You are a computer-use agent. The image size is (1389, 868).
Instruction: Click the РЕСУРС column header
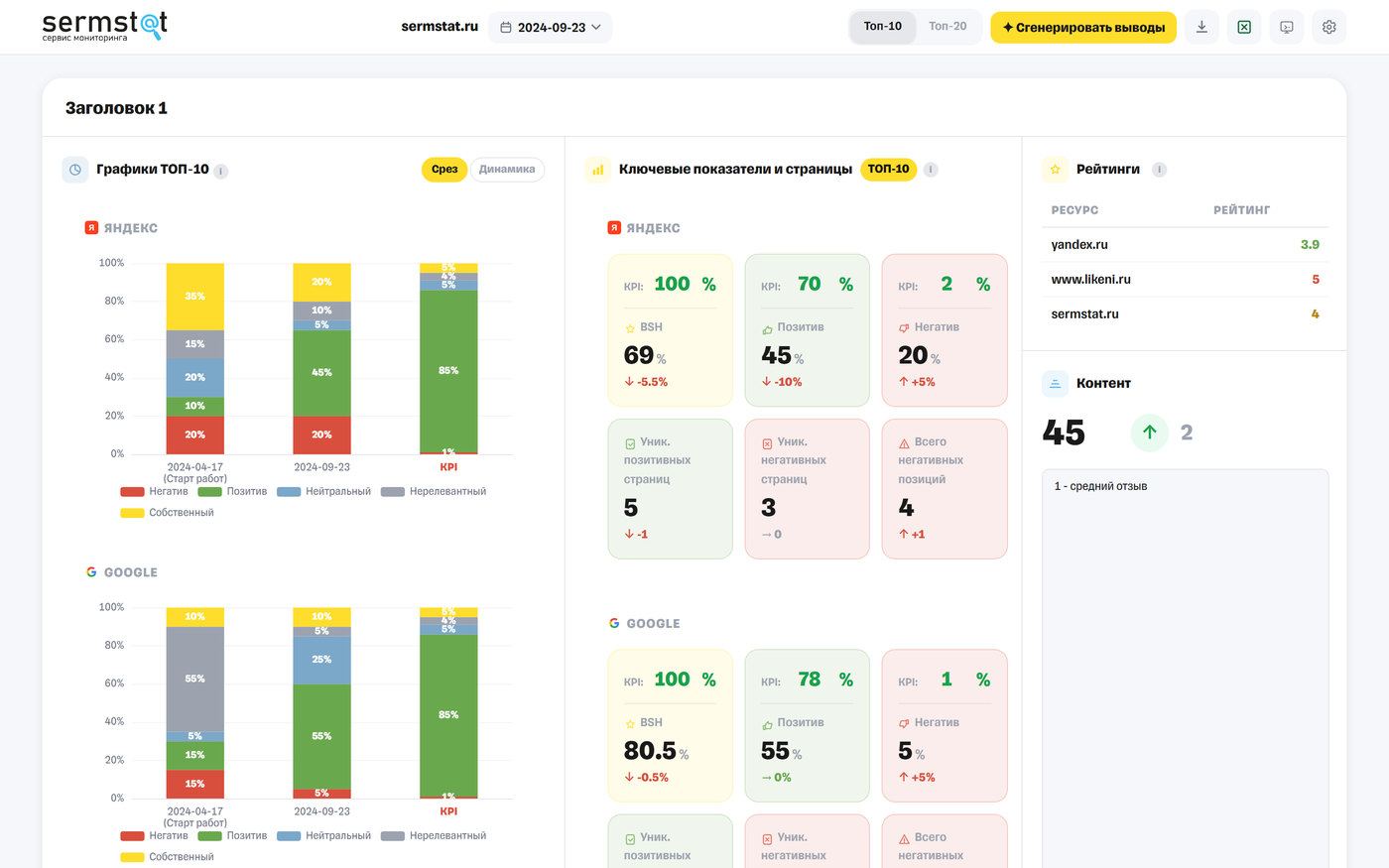coord(1074,210)
